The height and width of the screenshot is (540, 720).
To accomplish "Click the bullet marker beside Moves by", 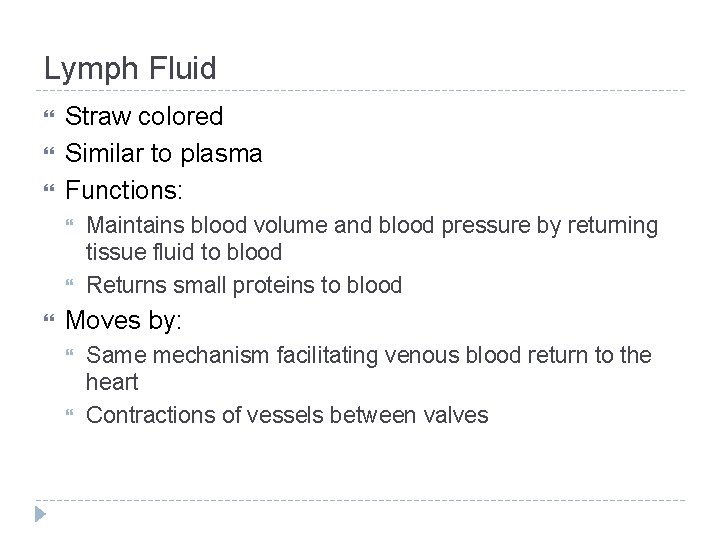I will pos(49,321).
